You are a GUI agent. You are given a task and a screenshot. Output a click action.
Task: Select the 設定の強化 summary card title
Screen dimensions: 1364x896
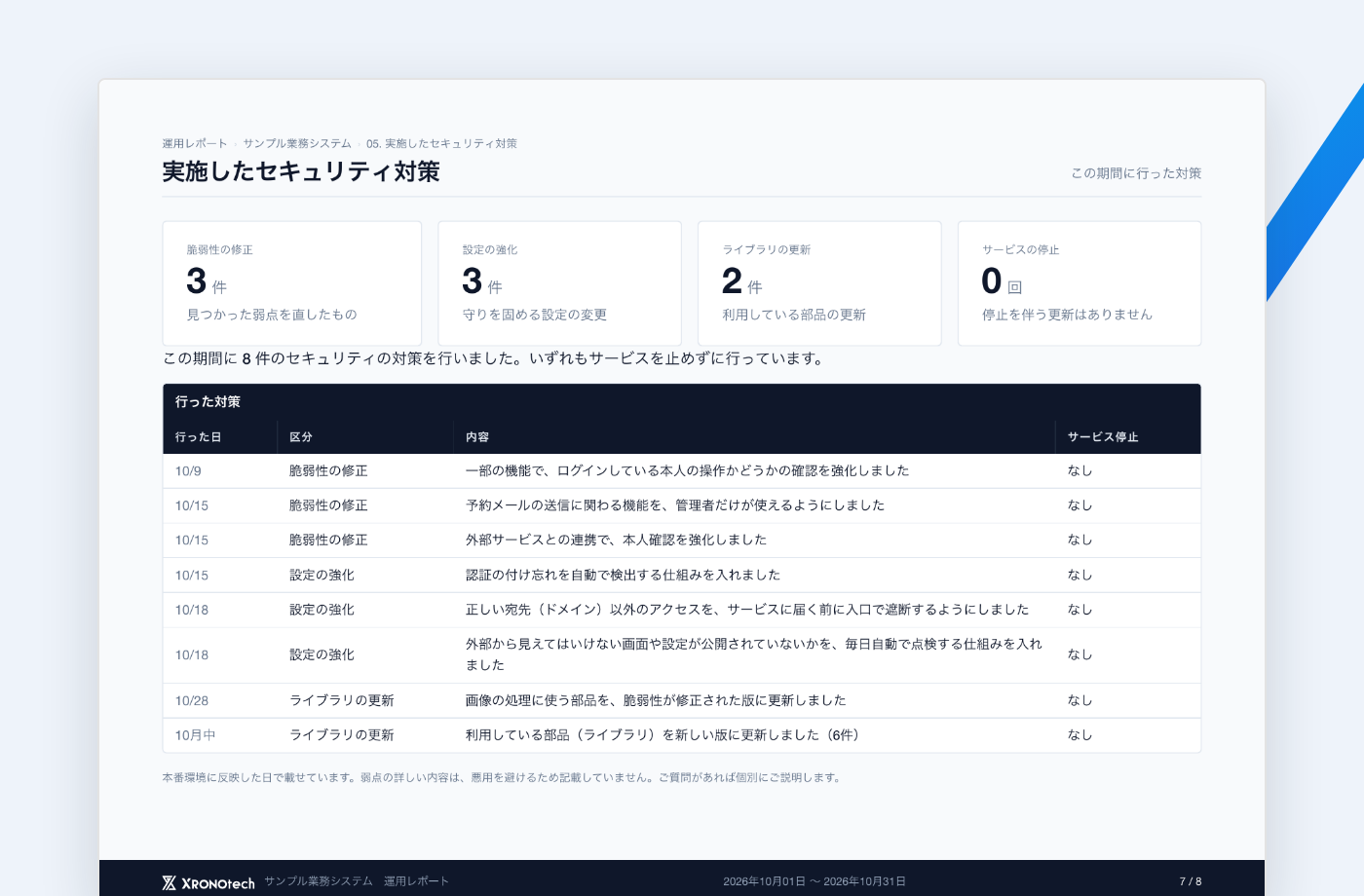(x=490, y=250)
